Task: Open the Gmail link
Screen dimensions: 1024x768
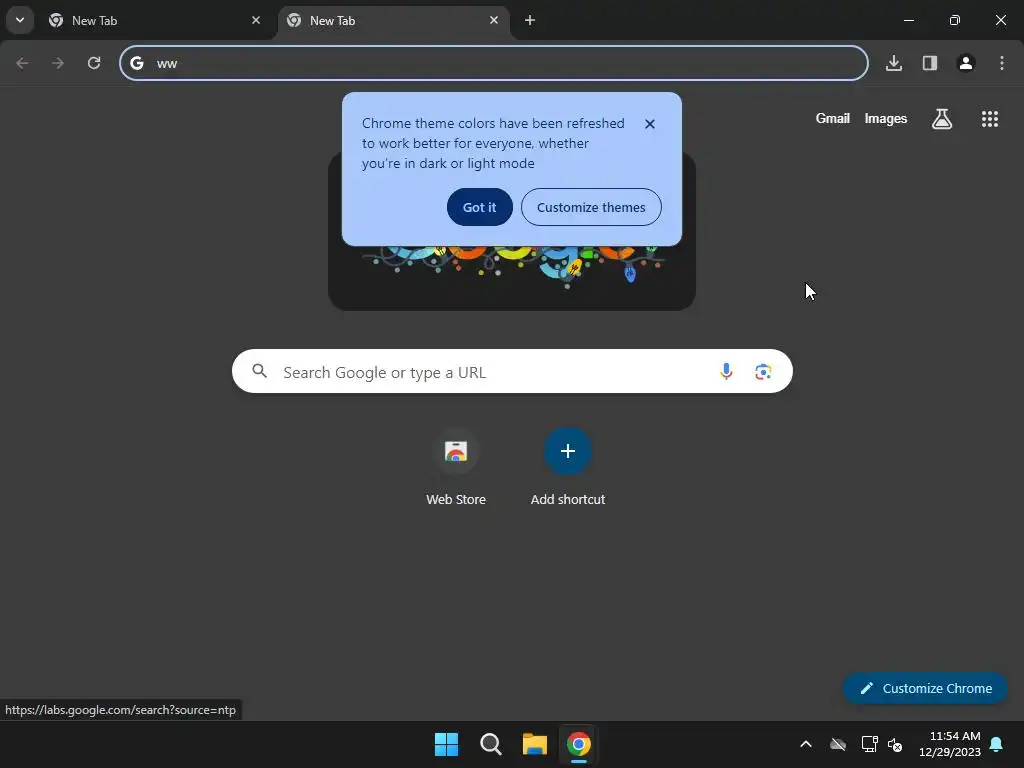Action: coord(833,118)
